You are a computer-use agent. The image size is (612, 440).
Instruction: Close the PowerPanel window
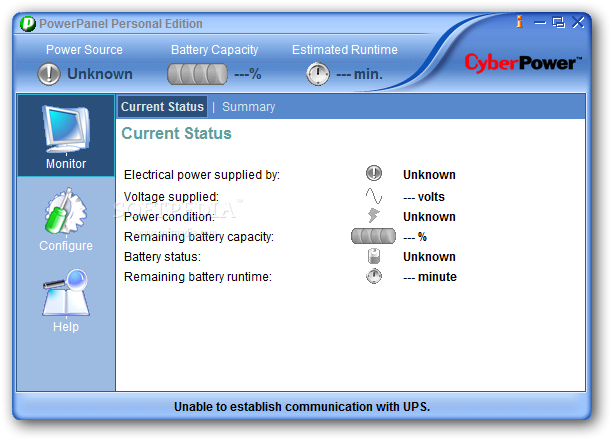[578, 22]
